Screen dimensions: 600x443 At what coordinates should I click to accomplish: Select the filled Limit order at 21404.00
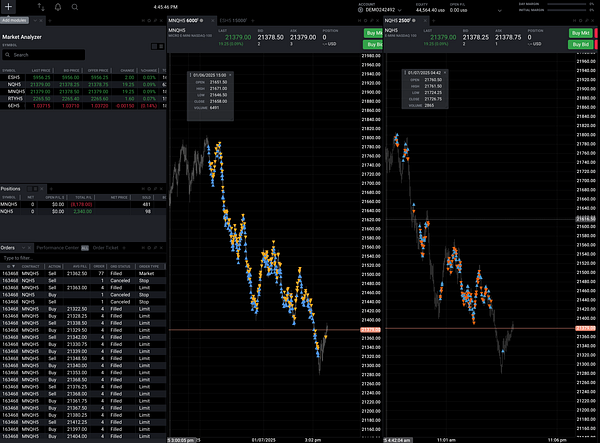[x=83, y=436]
